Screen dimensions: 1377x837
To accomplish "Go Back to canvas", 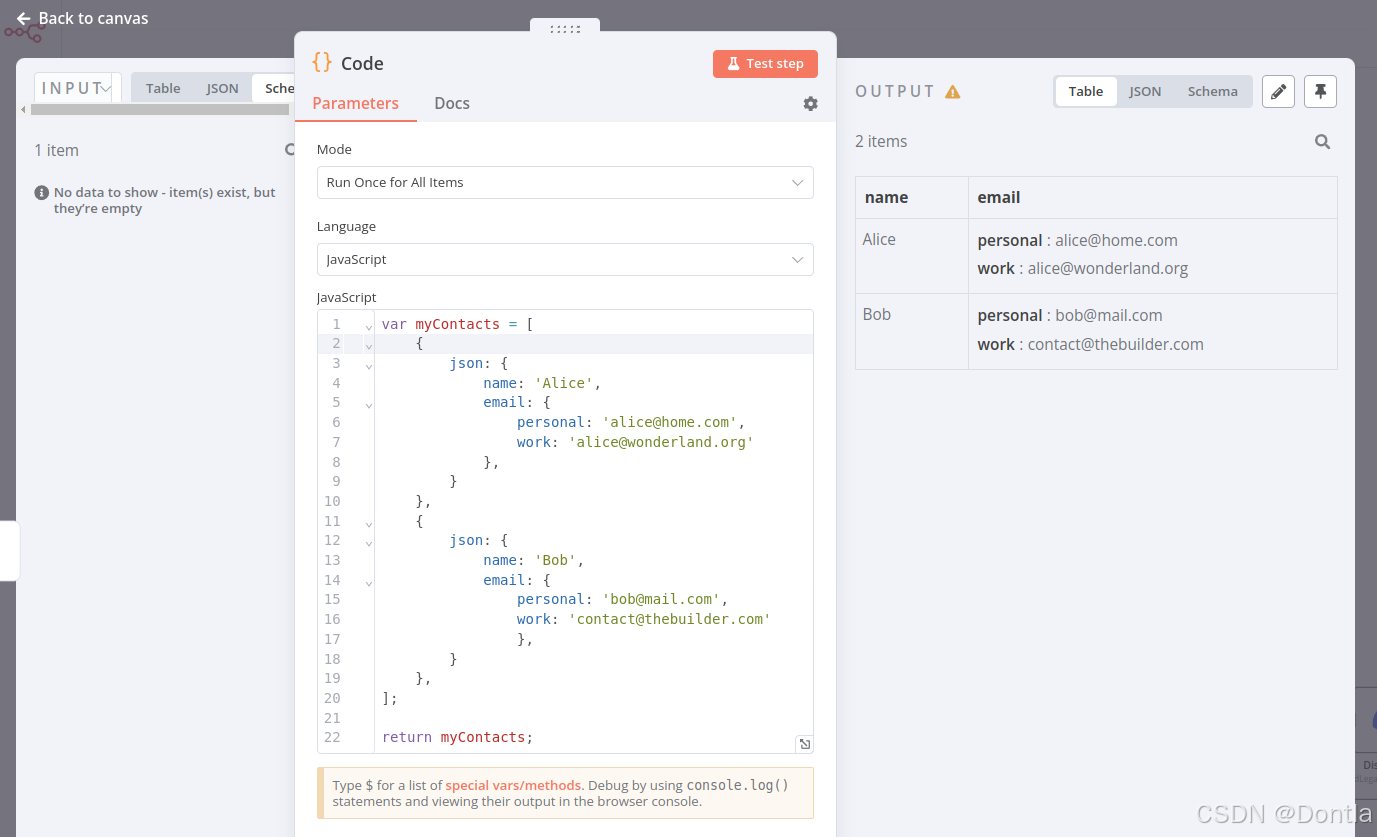I will click(x=82, y=19).
